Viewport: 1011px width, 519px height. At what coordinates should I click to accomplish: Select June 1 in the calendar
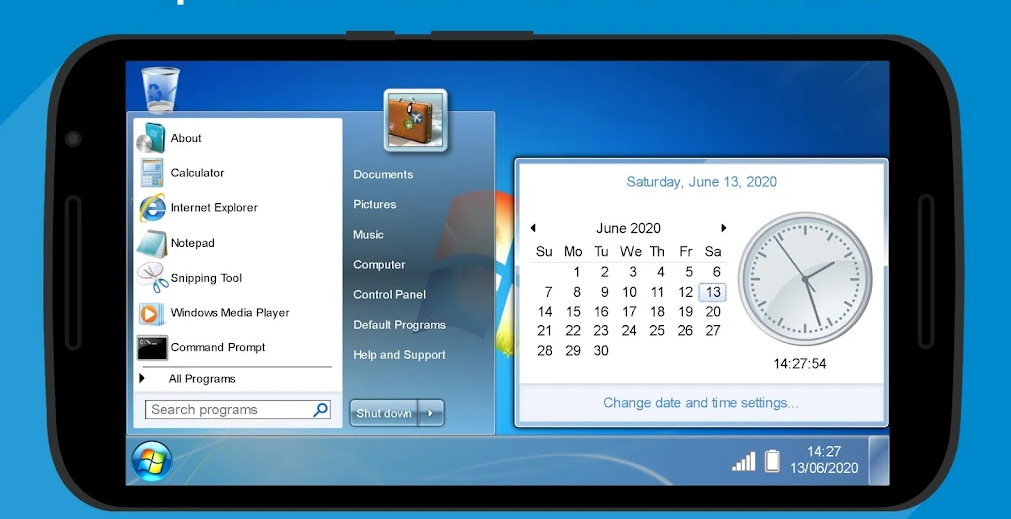pos(576,272)
